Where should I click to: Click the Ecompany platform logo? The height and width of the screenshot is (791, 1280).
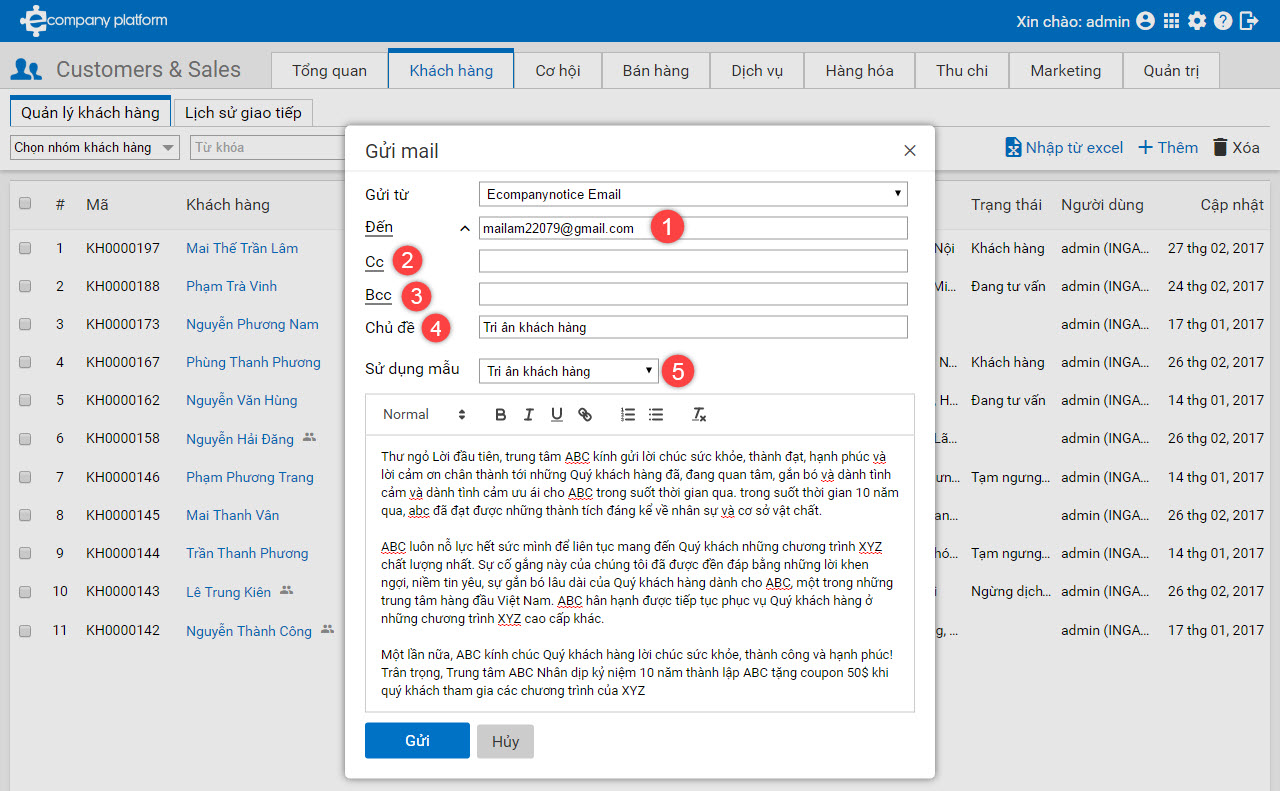coord(94,19)
